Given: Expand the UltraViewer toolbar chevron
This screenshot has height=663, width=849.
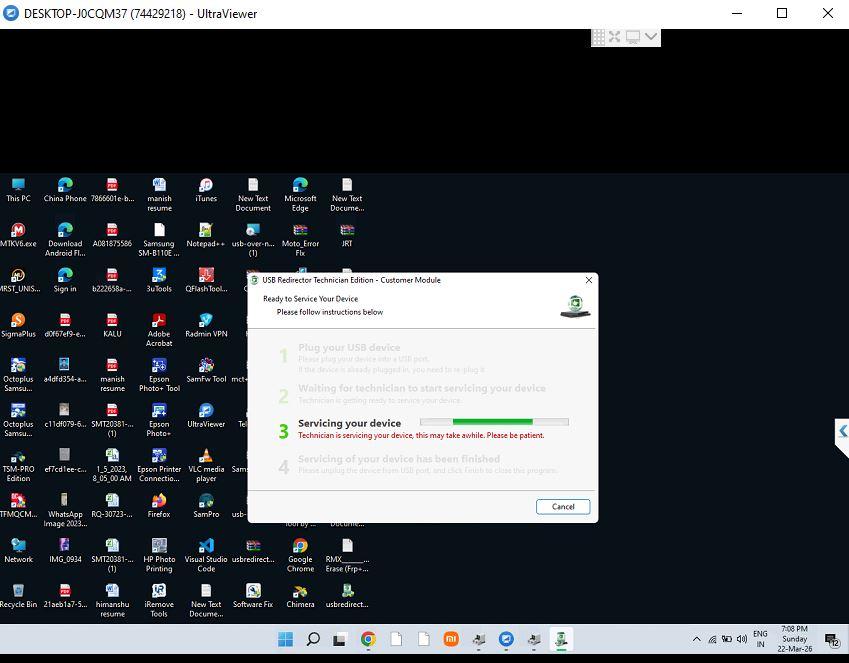Looking at the screenshot, I should point(651,37).
